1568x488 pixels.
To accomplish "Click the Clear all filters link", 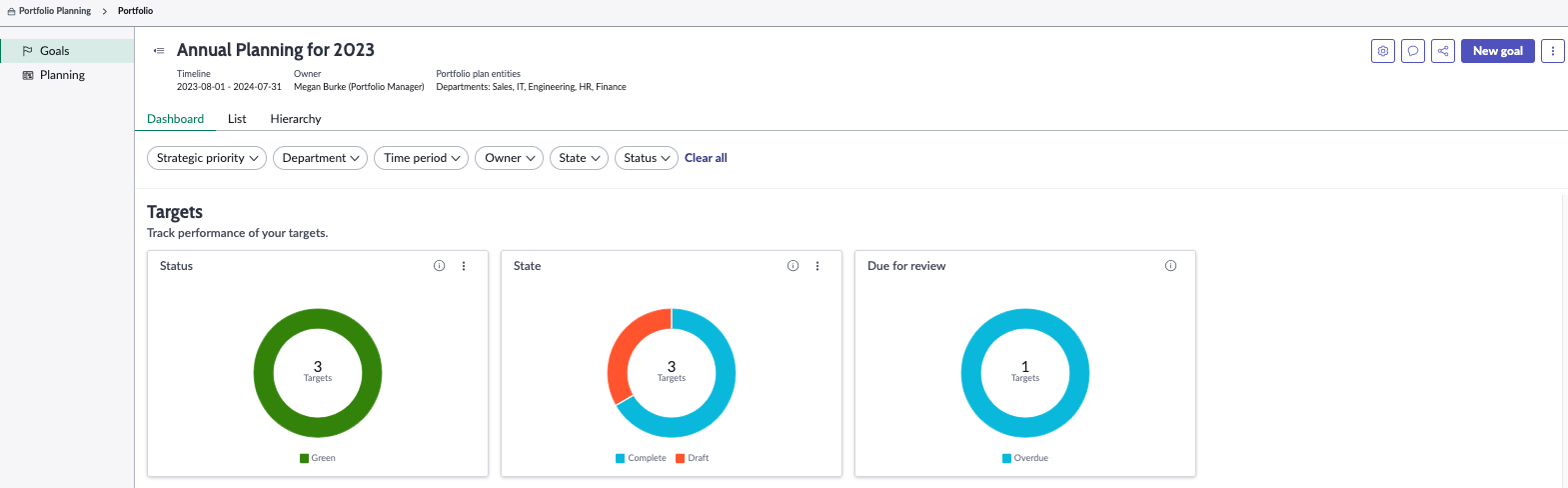I will click(x=706, y=158).
